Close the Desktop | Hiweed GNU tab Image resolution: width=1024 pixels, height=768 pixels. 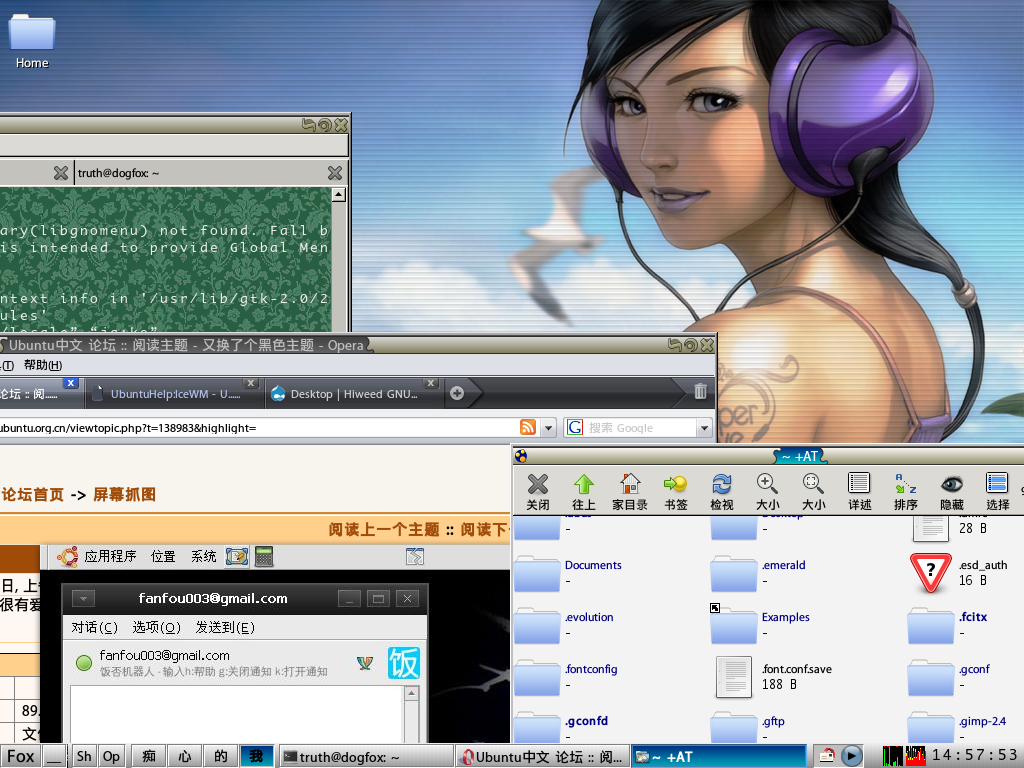point(431,383)
